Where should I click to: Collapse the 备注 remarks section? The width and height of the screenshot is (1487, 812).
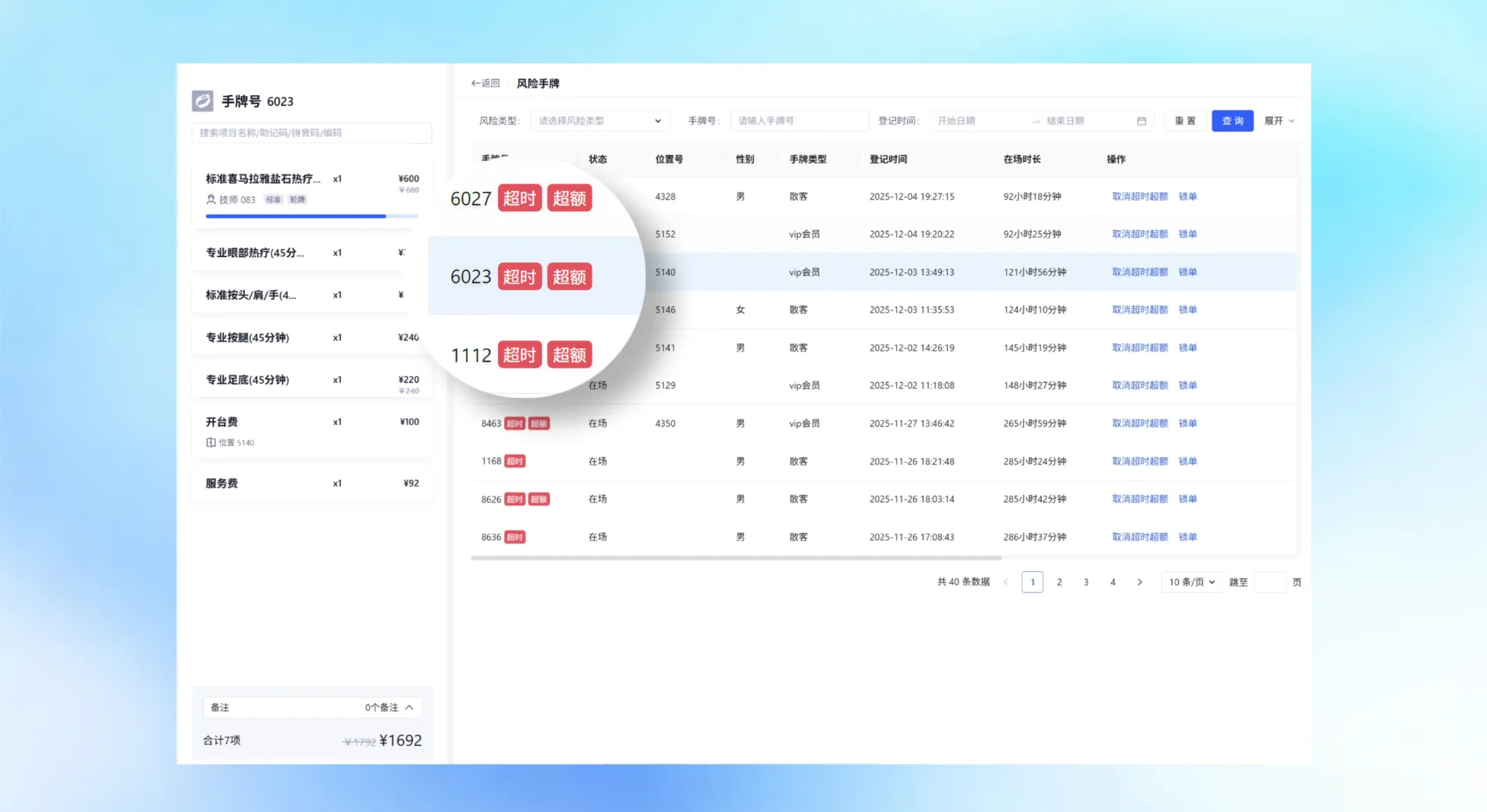click(x=409, y=708)
